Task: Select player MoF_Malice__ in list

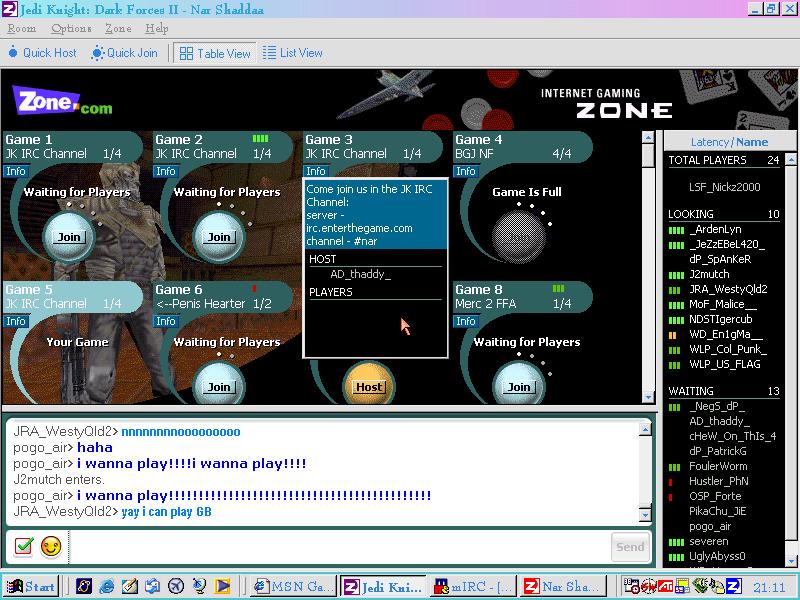Action: click(722, 305)
